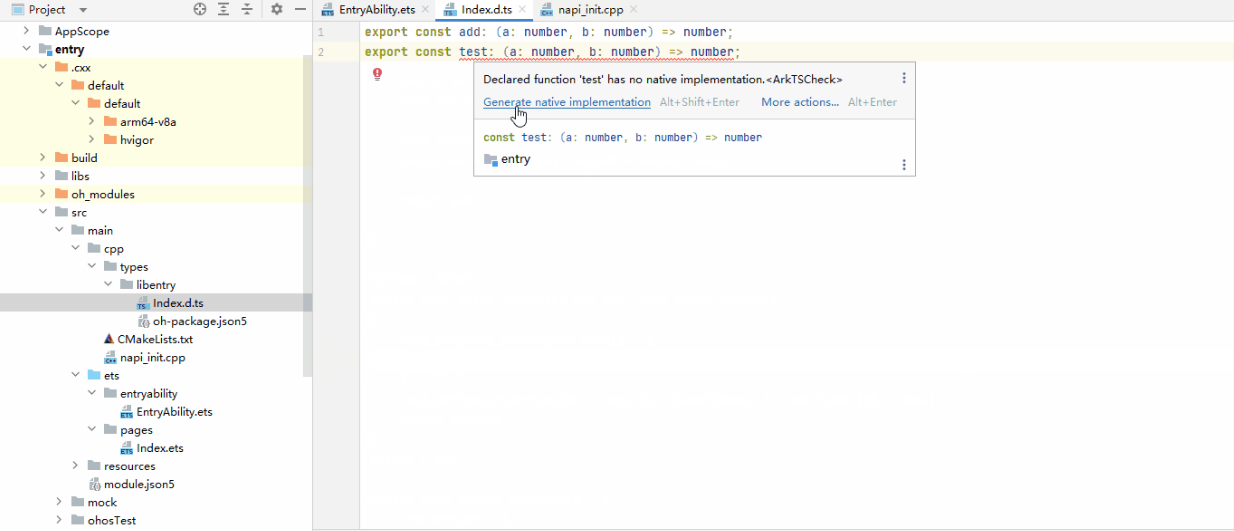The width and height of the screenshot is (1234, 531).
Task: Click the entry module label in tooltip
Action: click(x=515, y=159)
